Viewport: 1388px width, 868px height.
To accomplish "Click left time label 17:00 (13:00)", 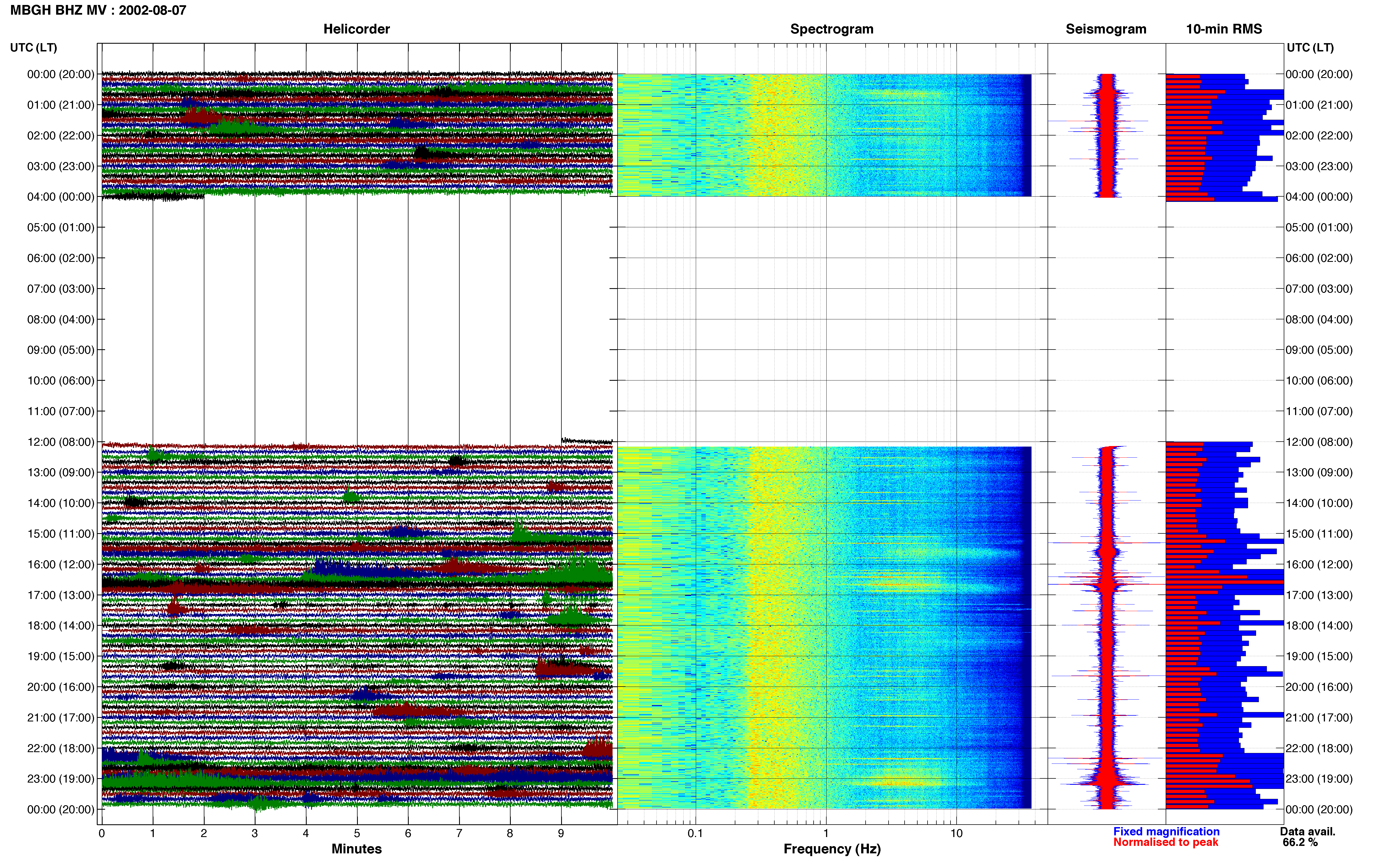I will click(61, 595).
